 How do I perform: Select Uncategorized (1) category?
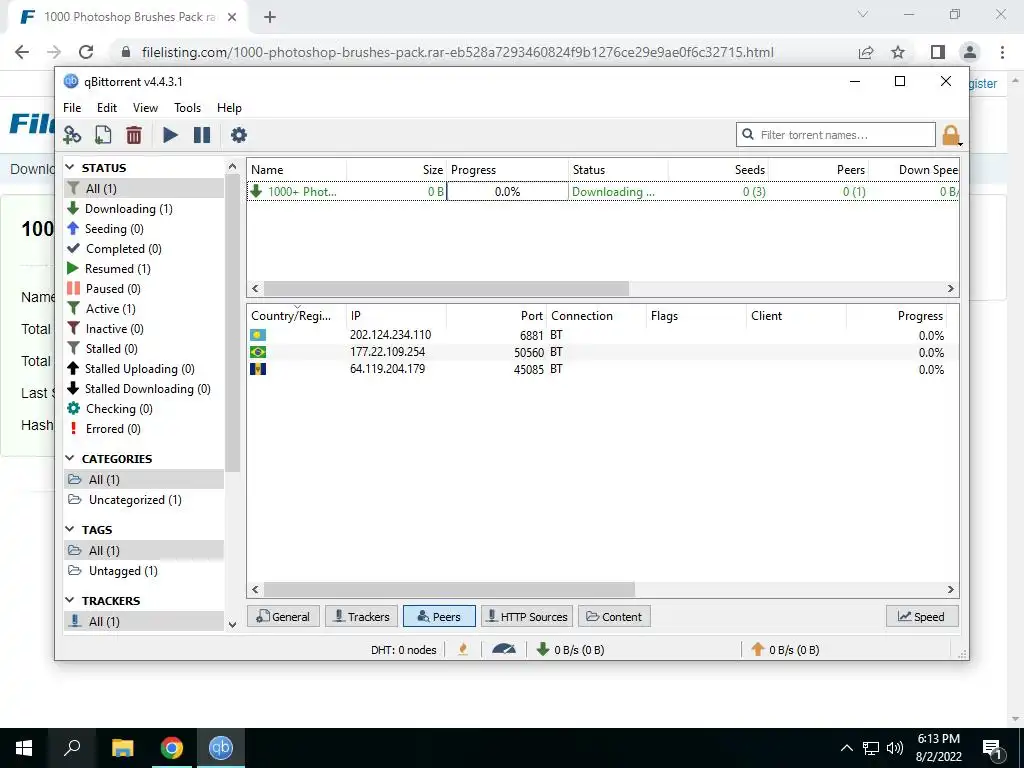pyautogui.click(x=144, y=500)
